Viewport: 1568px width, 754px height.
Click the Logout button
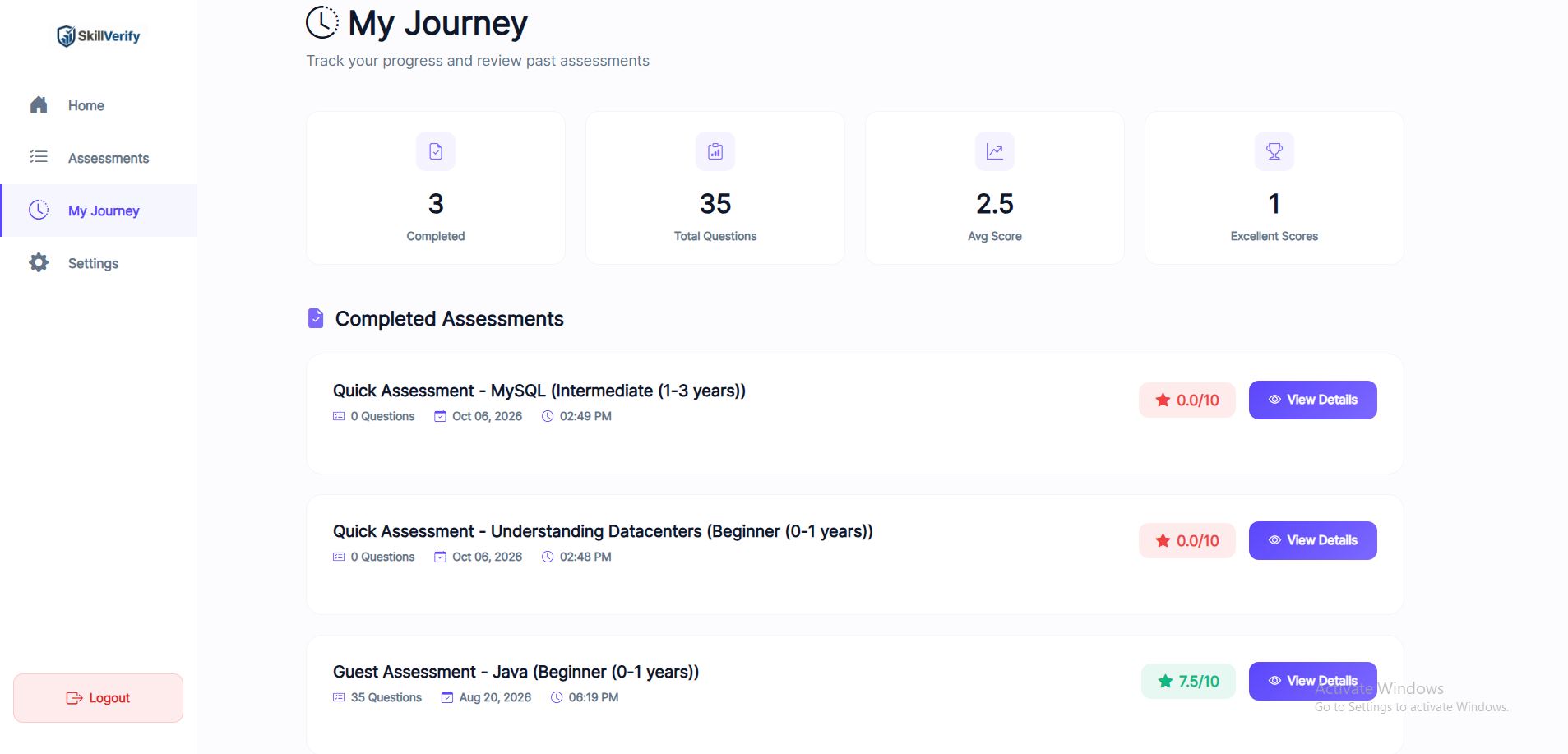(x=98, y=698)
